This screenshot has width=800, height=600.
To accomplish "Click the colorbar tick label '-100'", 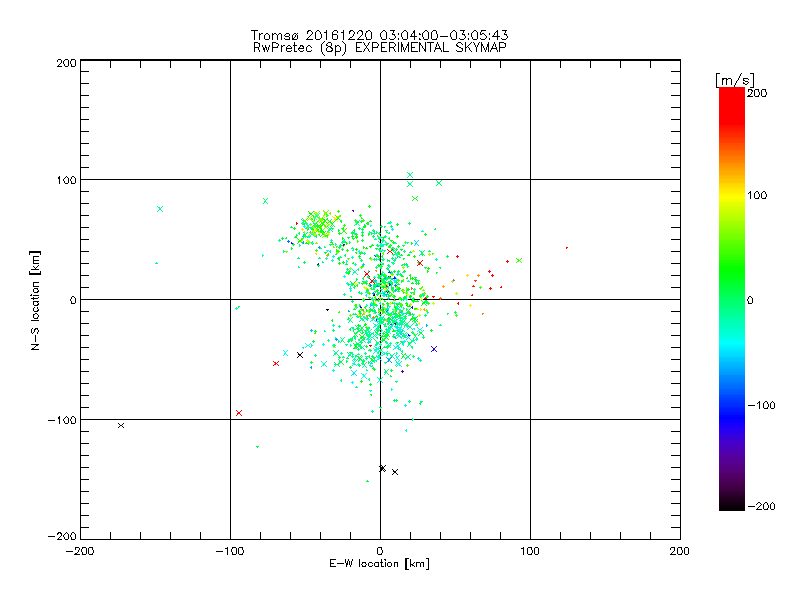I will click(x=761, y=405).
